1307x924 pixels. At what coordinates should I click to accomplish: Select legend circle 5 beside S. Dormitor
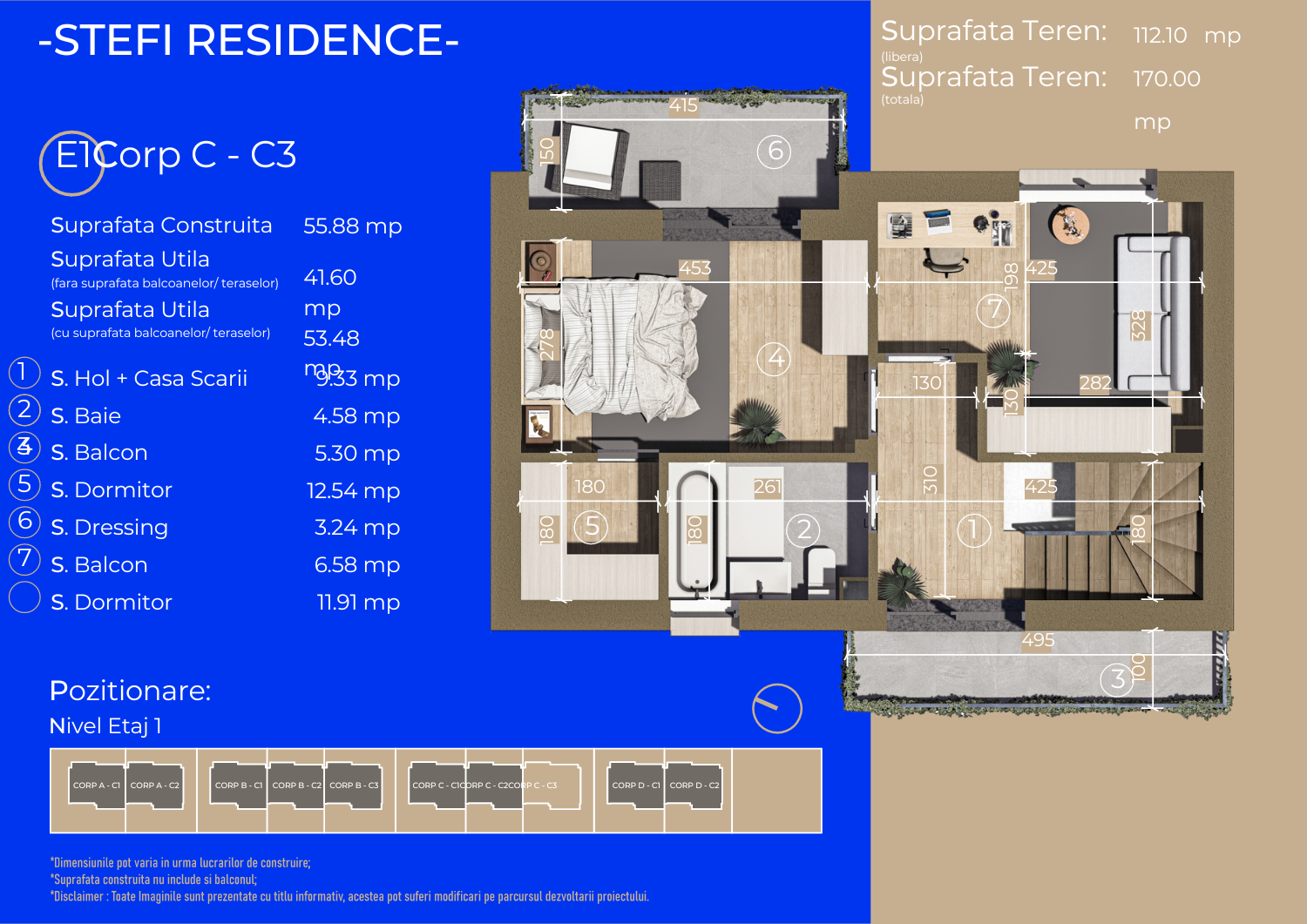(x=24, y=484)
